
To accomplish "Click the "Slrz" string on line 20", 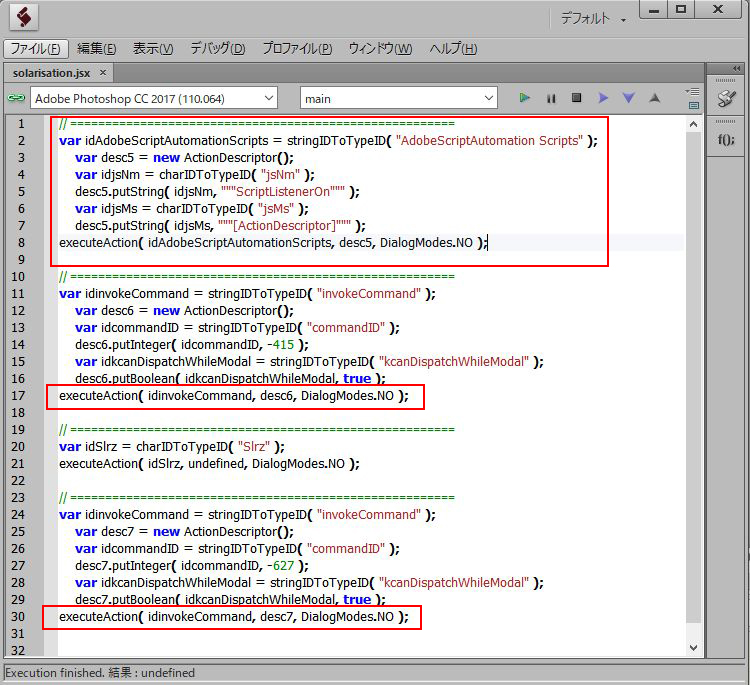I will [254, 447].
